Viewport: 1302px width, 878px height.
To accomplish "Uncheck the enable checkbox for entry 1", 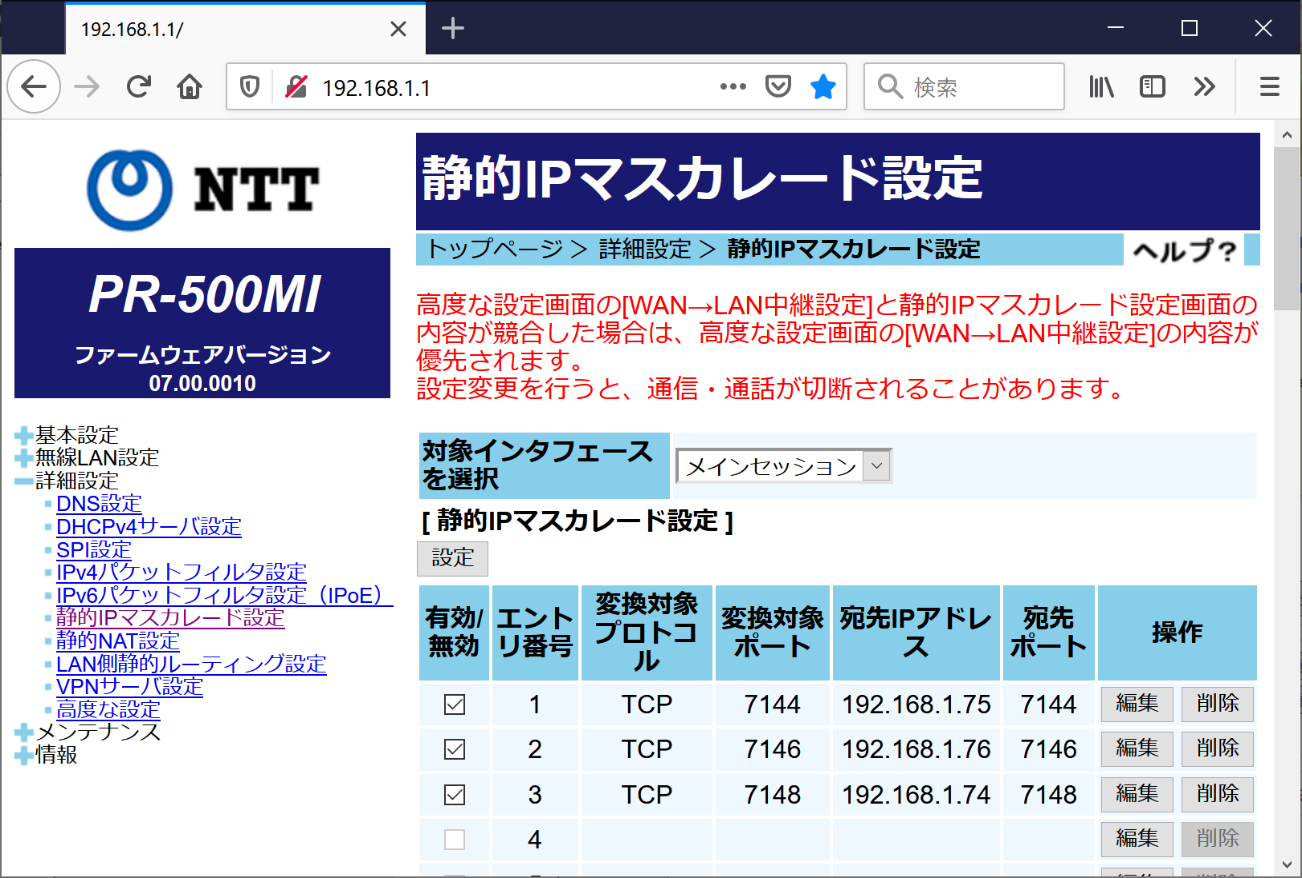I will click(x=454, y=705).
